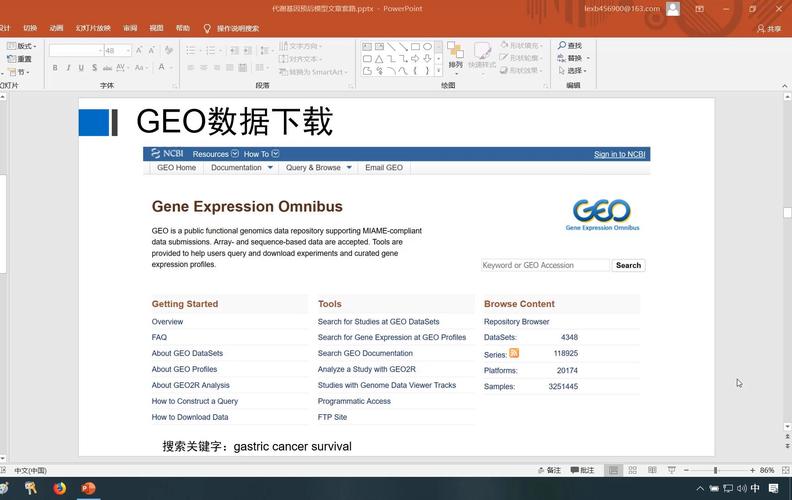792x500 pixels.
Task: Open the View (视图) ribbon tab
Action: coord(156,28)
